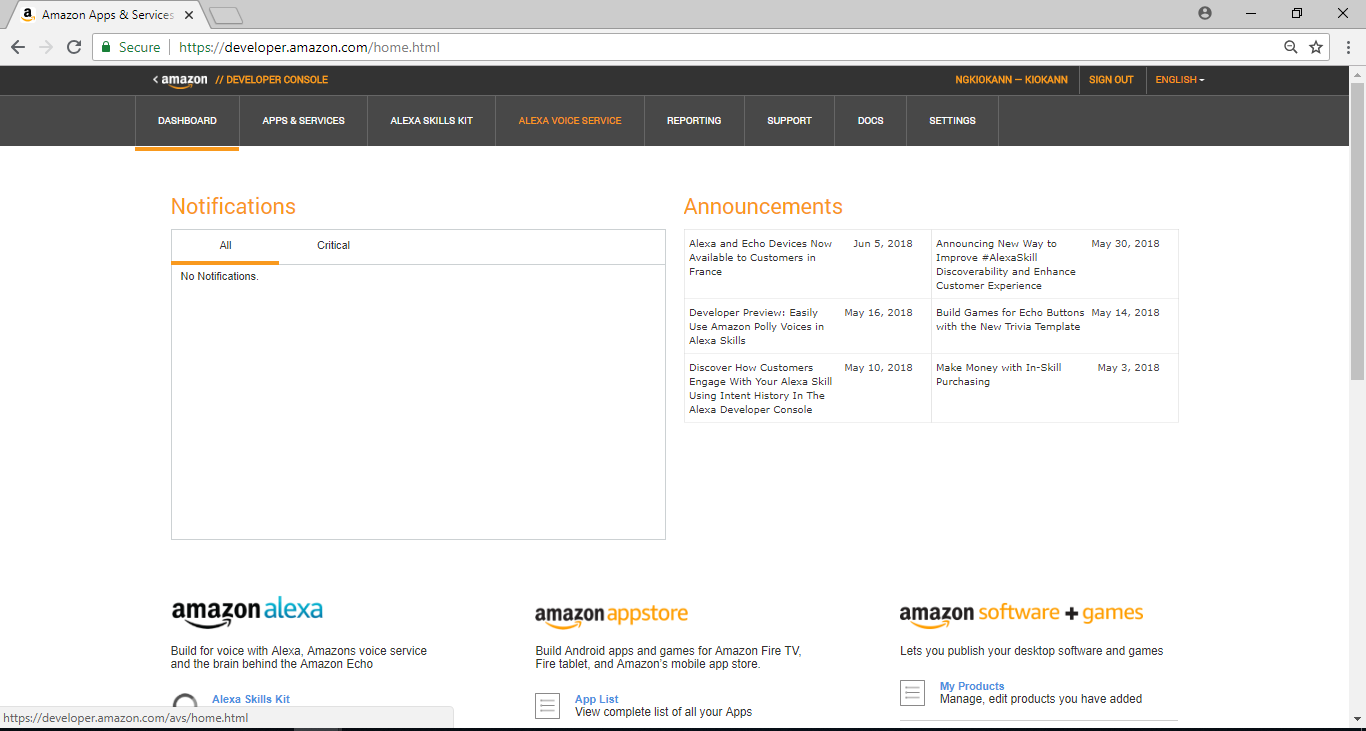Open the App List link
1366x731 pixels.
[597, 700]
